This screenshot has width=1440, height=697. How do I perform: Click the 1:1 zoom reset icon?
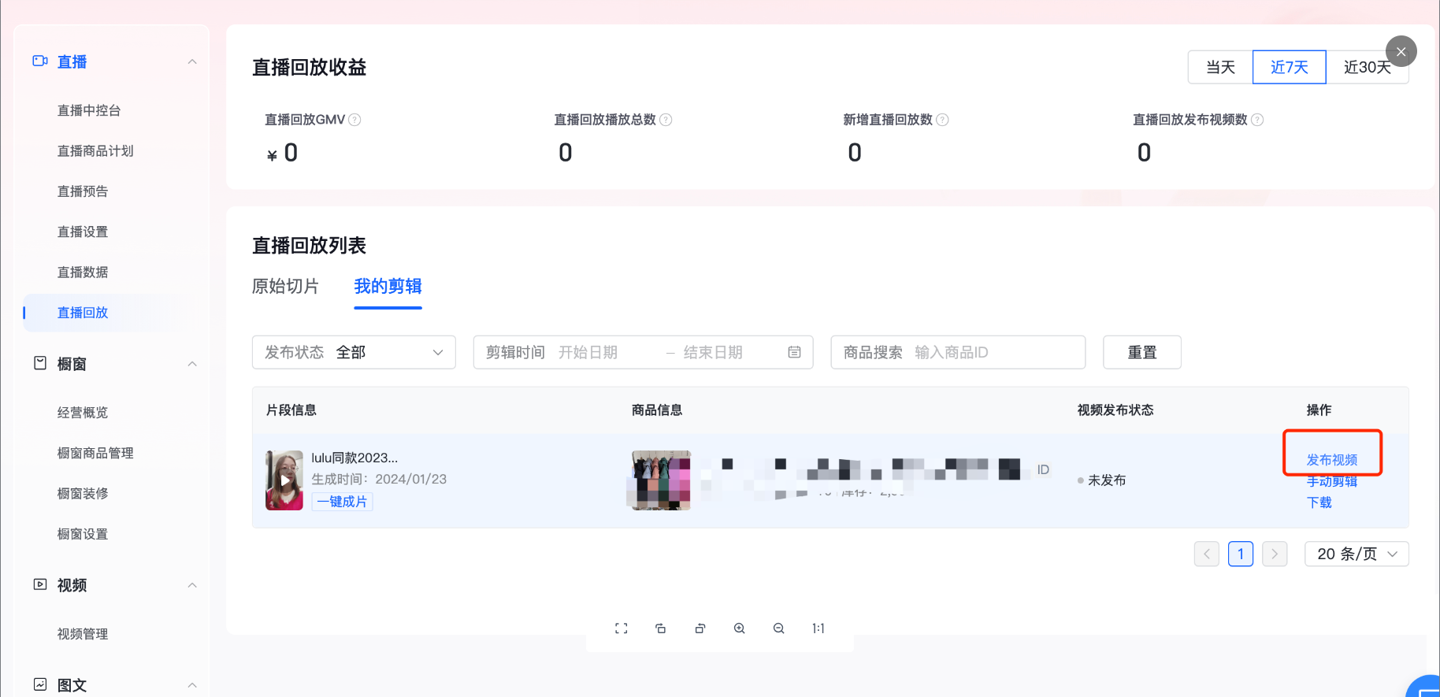pos(817,628)
